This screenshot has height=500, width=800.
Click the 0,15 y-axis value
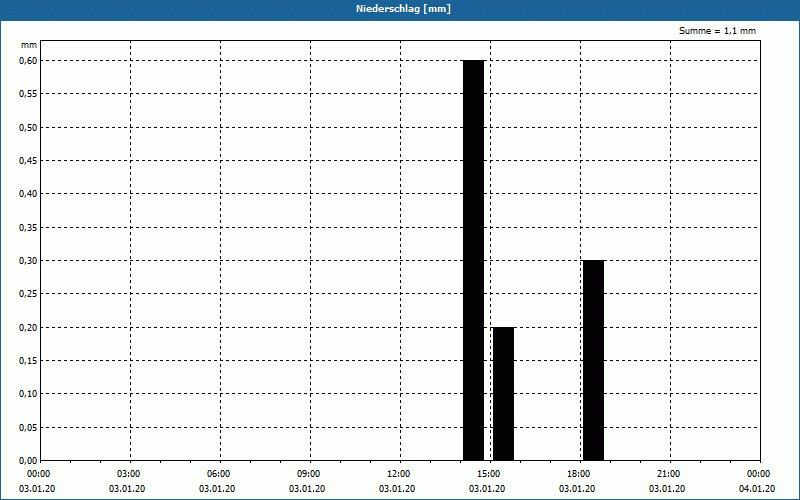[28, 361]
